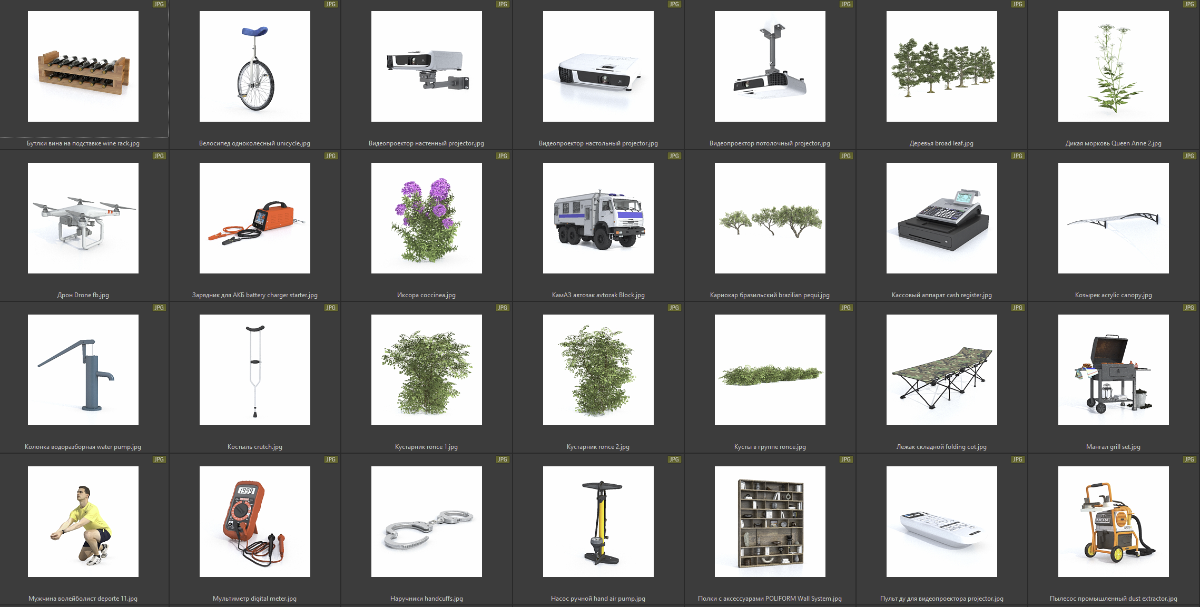This screenshot has height=607, width=1200.
Task: Open the wall-mounted projector thumbnail
Action: click(x=427, y=66)
